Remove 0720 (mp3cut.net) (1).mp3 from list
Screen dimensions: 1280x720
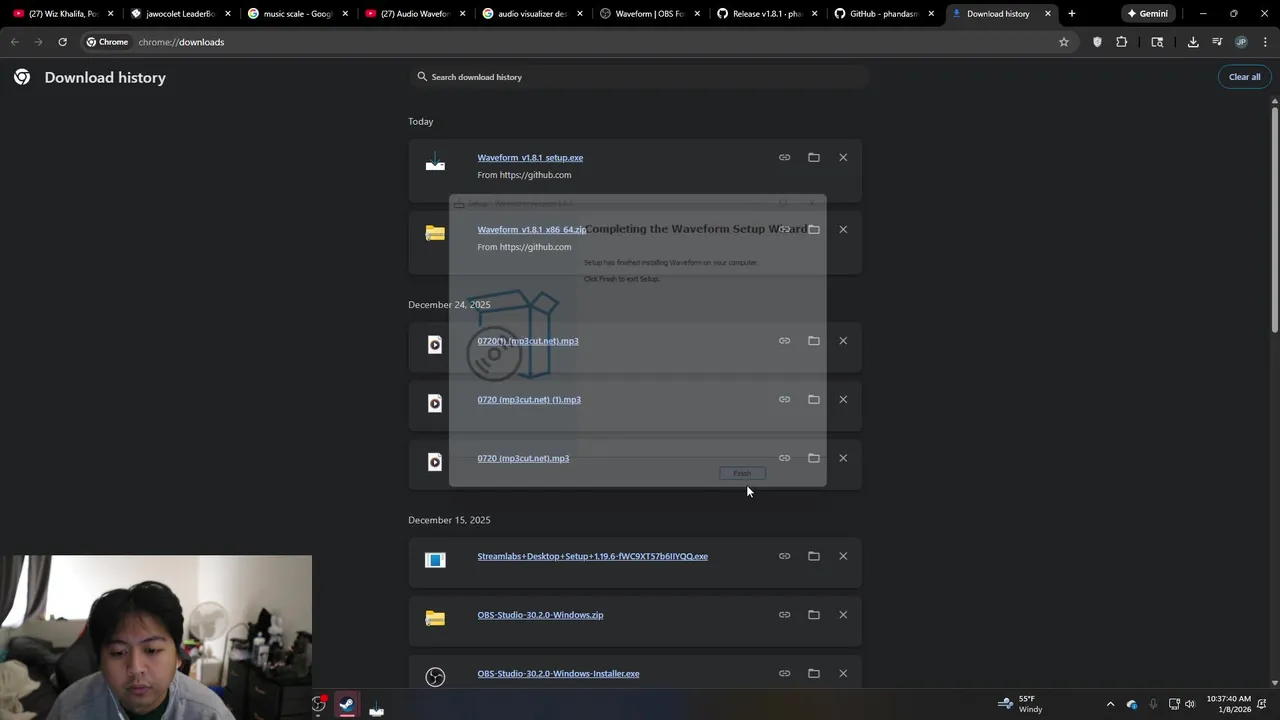click(843, 399)
